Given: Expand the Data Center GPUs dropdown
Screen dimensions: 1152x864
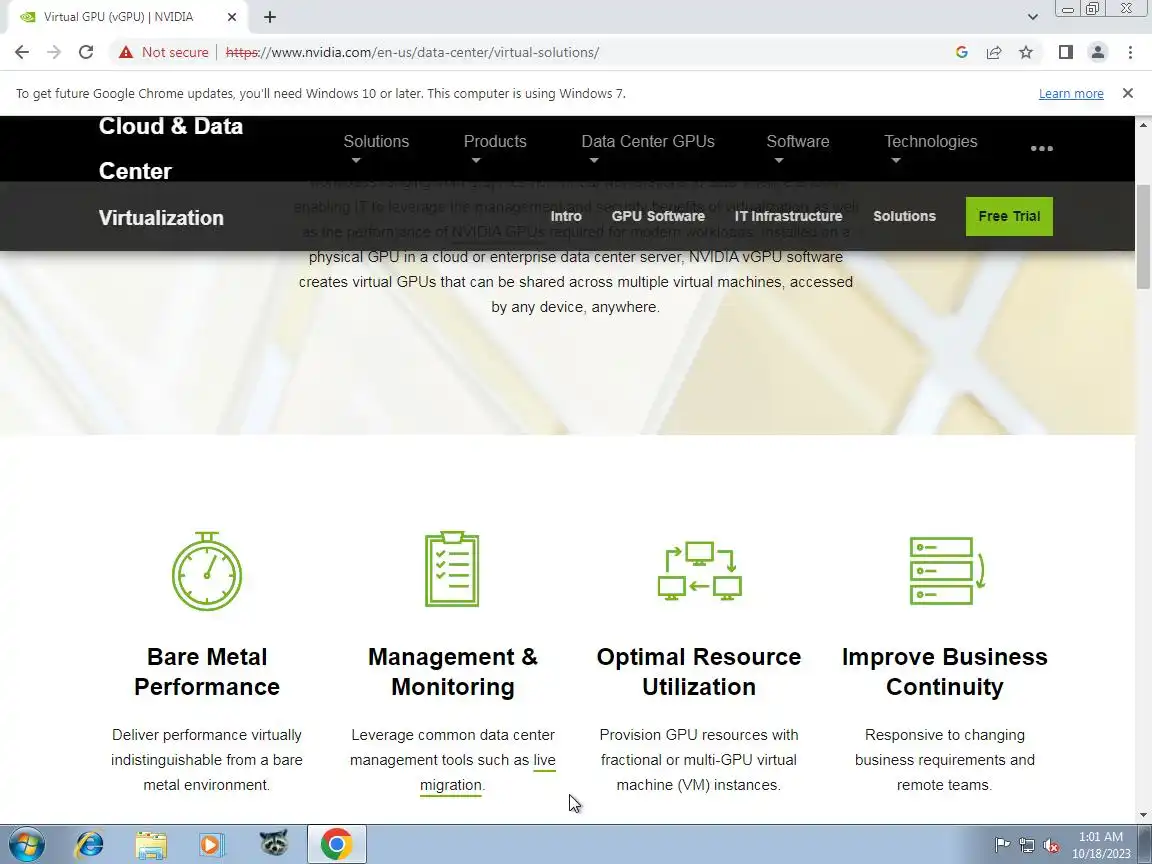Looking at the screenshot, I should pyautogui.click(x=647, y=147).
